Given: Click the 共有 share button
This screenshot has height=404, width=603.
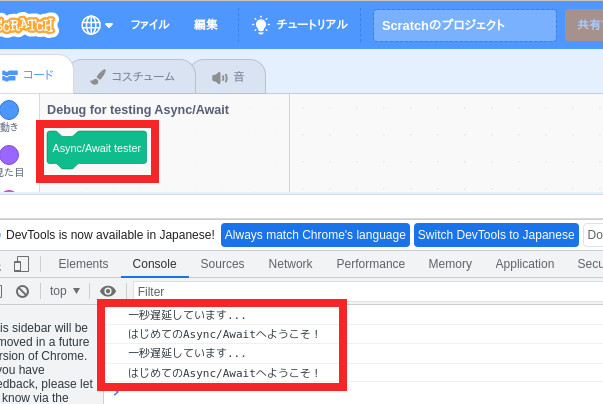Looking at the screenshot, I should [x=585, y=25].
